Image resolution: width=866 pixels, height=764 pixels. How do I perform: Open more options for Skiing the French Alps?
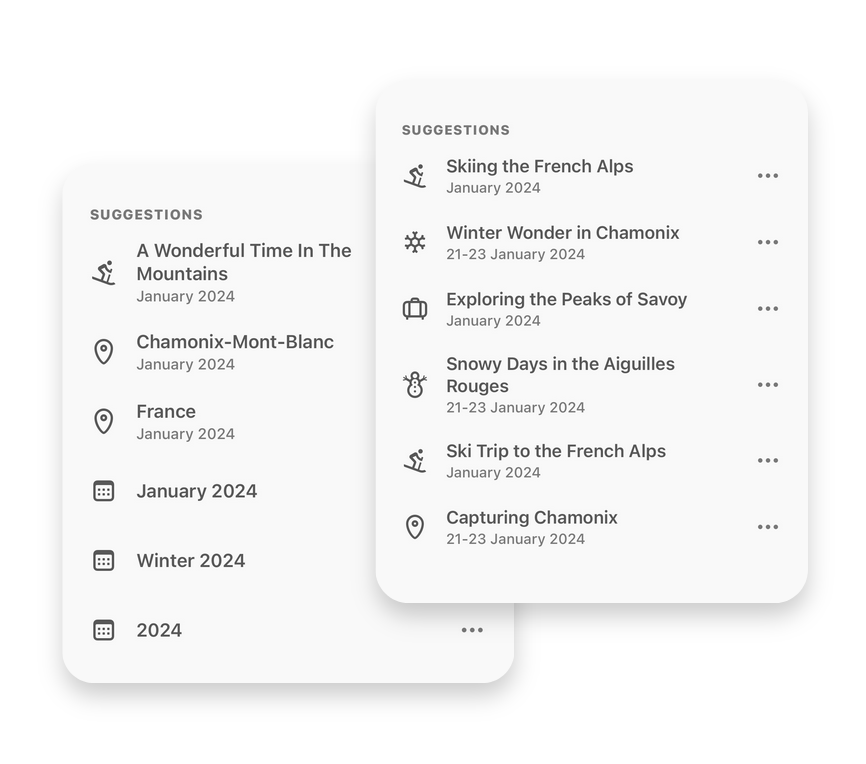pyautogui.click(x=768, y=176)
